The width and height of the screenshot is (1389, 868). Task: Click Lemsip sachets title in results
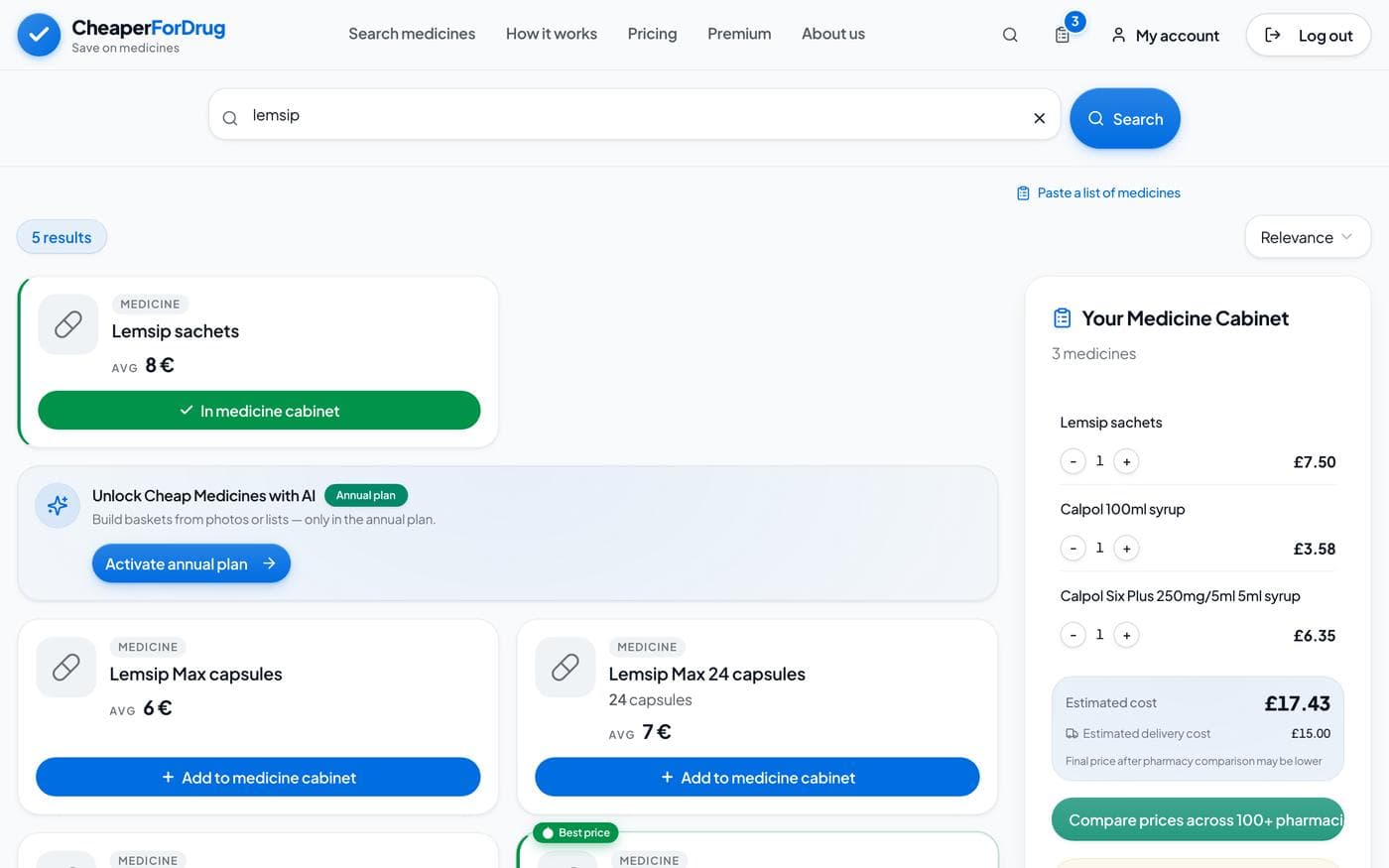(x=176, y=331)
